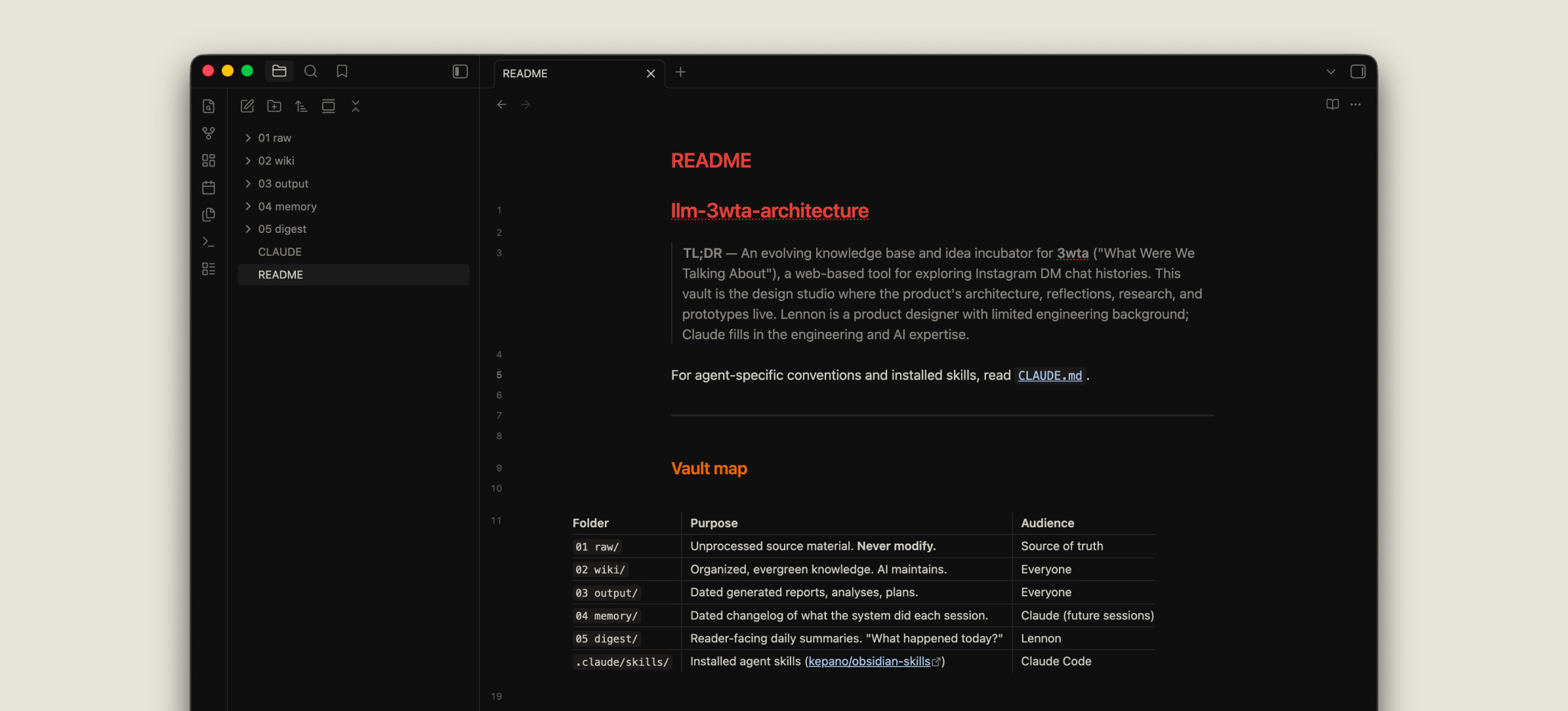Select the "05 digest/" table cell

coord(606,639)
